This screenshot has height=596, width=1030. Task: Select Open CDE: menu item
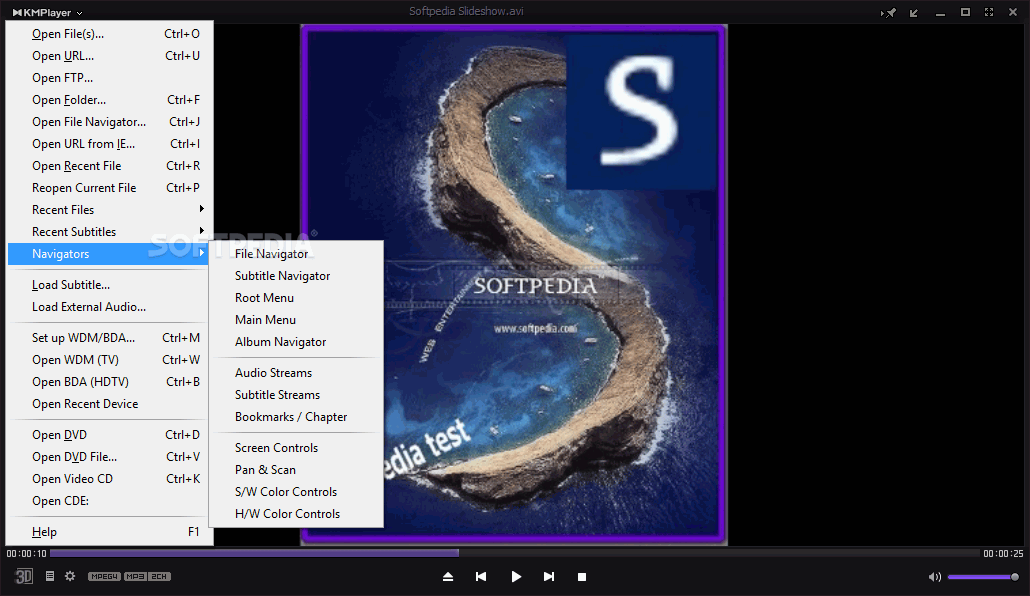point(110,501)
